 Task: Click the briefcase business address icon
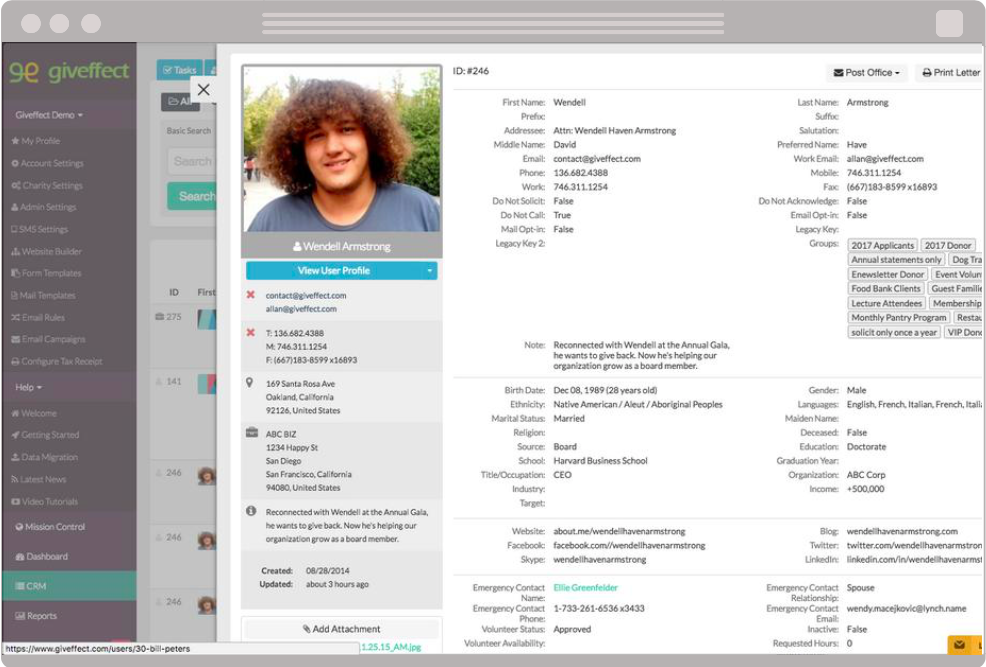[252, 433]
